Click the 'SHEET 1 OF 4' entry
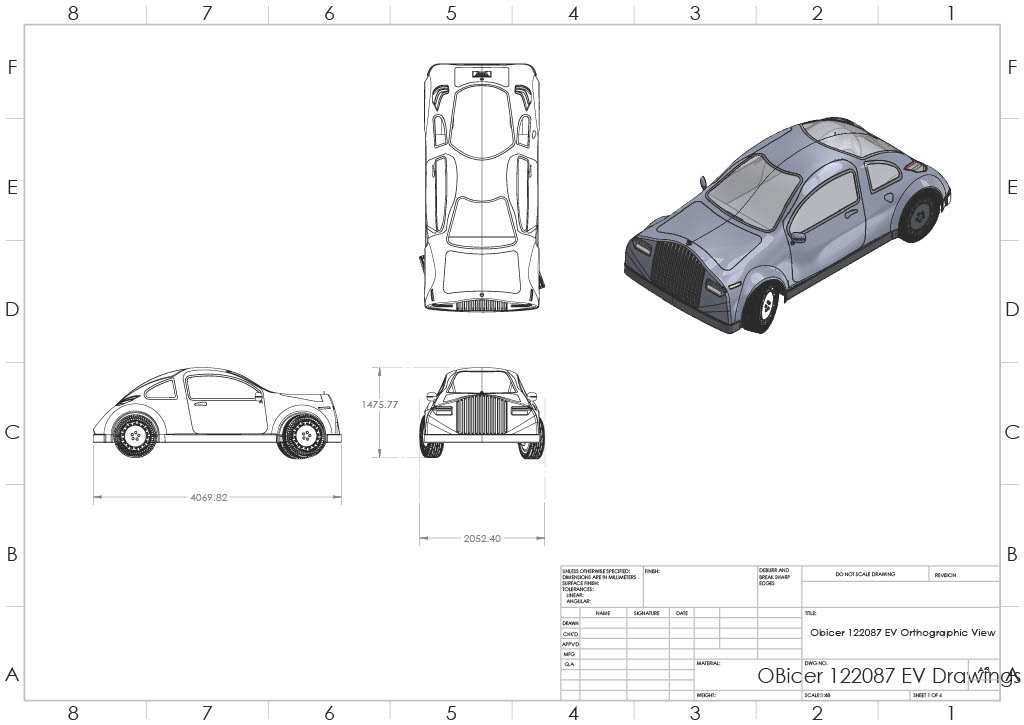The height and width of the screenshot is (725, 1024). click(x=927, y=696)
